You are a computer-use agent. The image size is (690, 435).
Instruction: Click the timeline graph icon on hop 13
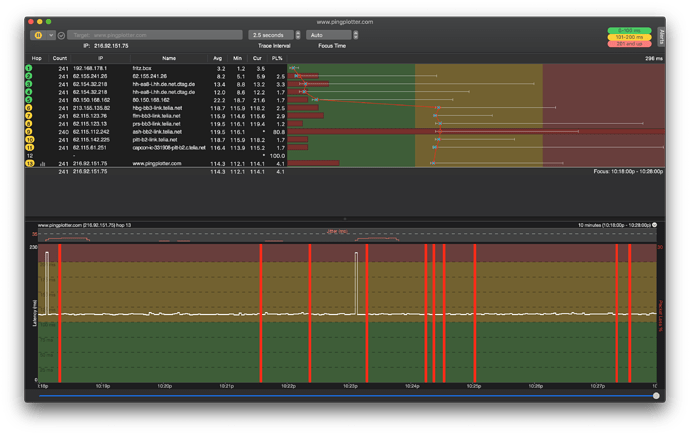[43, 164]
